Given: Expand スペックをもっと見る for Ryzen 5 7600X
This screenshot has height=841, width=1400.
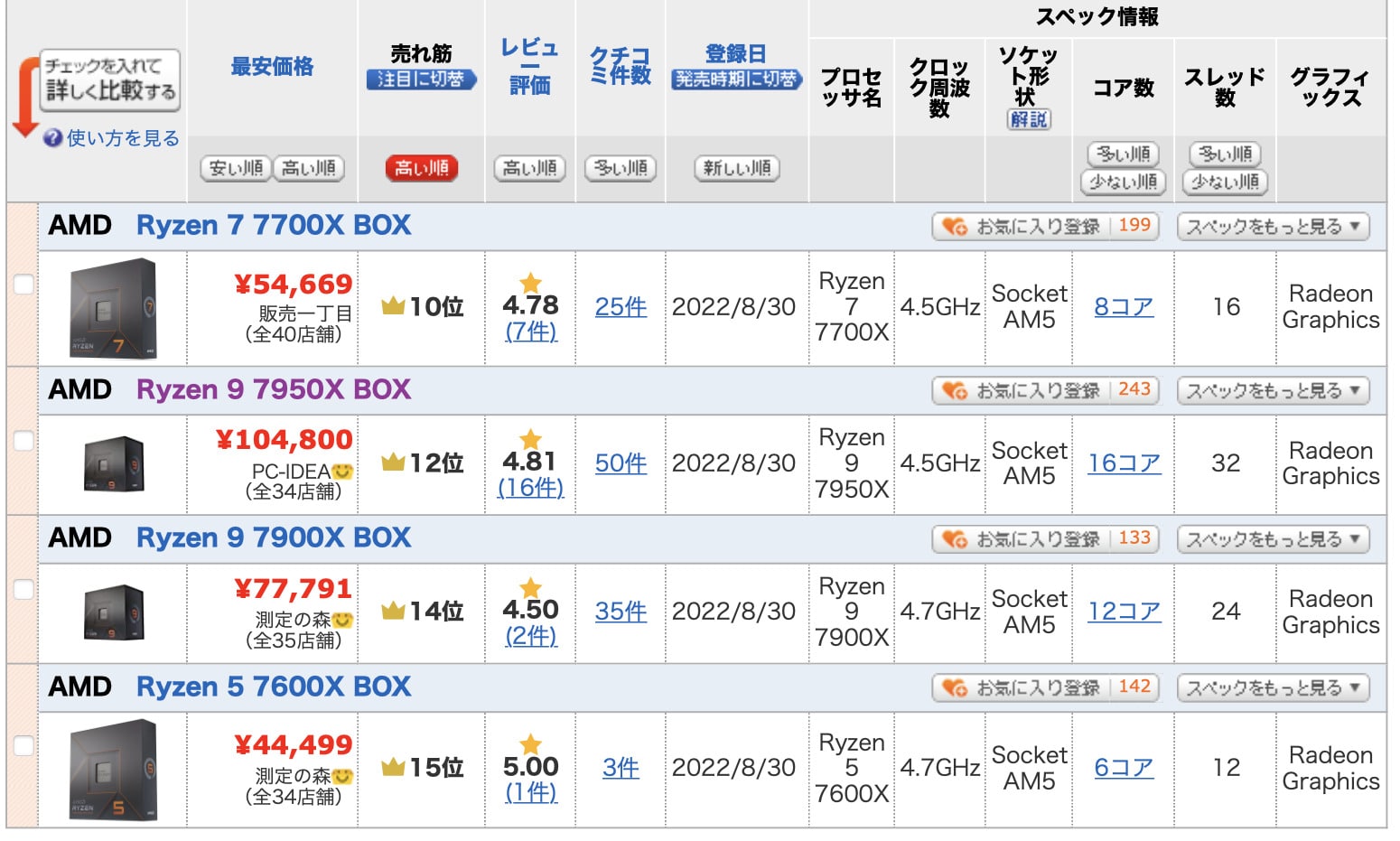Looking at the screenshot, I should 1274,688.
